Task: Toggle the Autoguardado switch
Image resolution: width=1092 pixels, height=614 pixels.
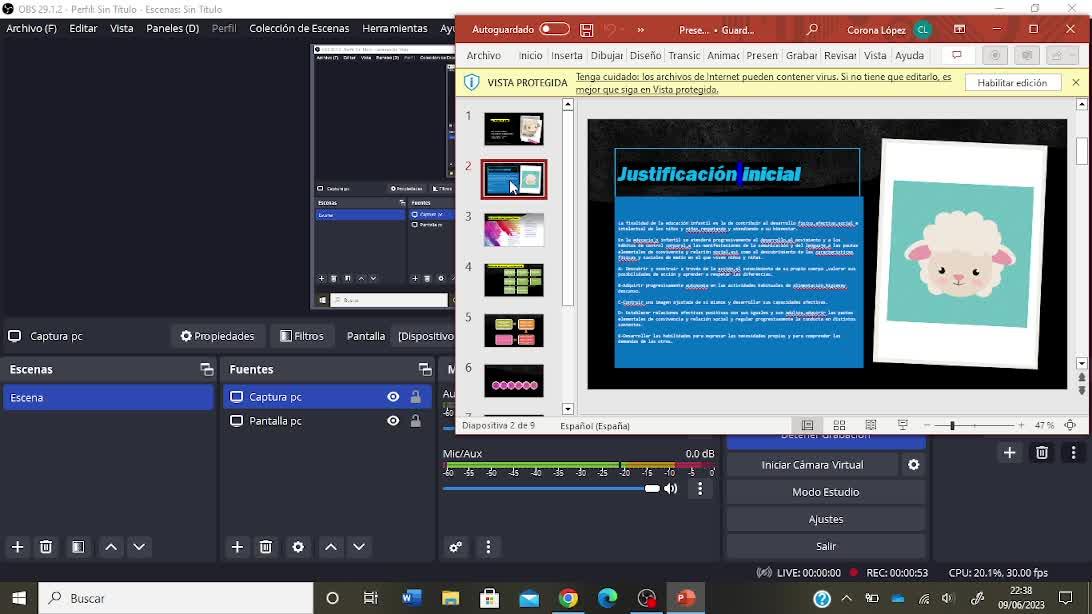Action: [x=554, y=30]
